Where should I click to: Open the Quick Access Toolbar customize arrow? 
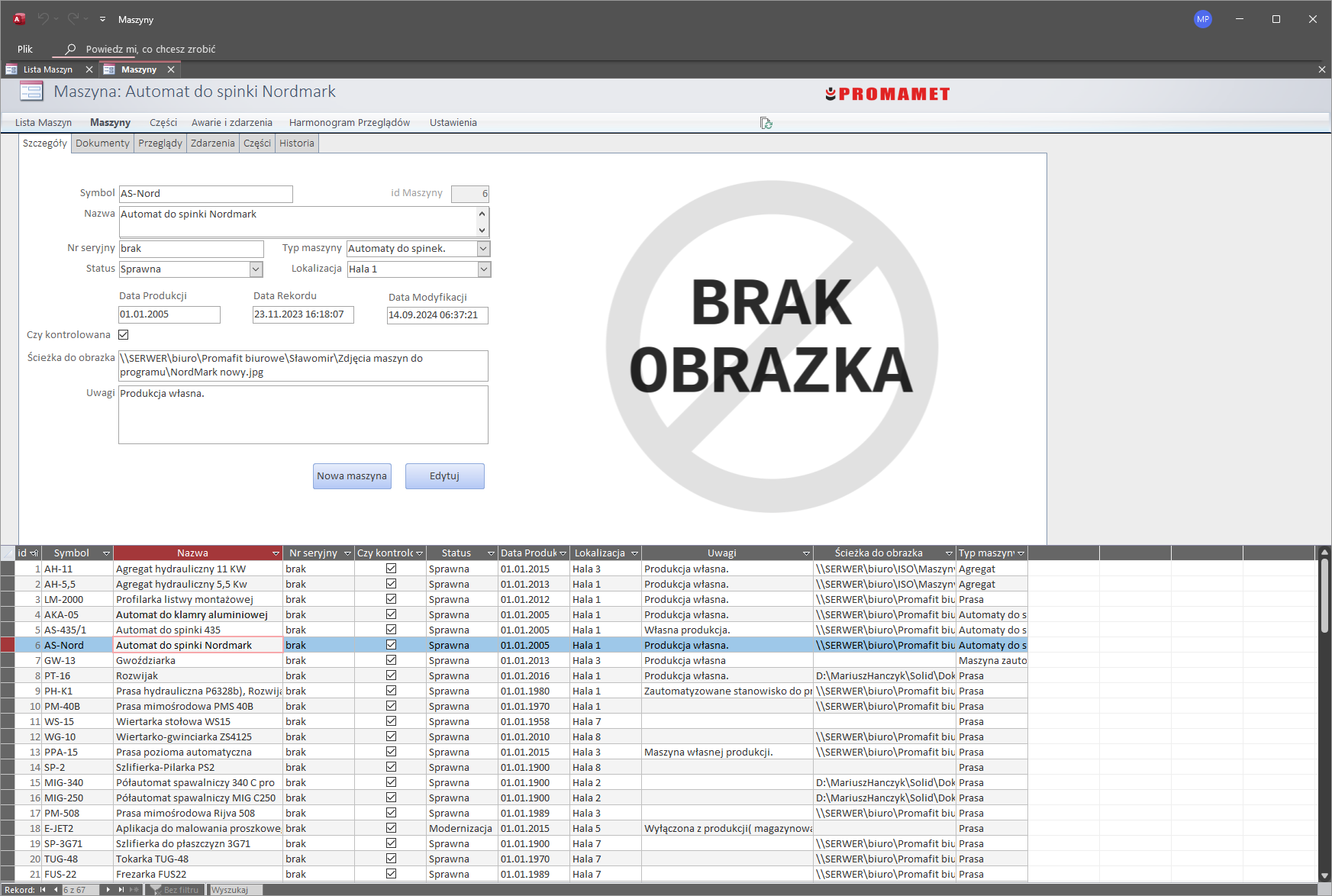(x=102, y=19)
